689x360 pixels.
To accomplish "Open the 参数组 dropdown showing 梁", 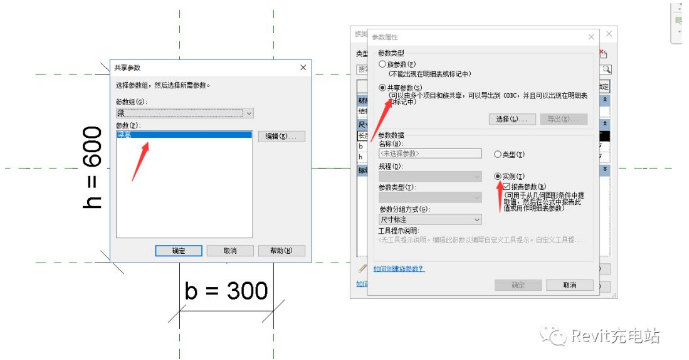I will pos(185,113).
